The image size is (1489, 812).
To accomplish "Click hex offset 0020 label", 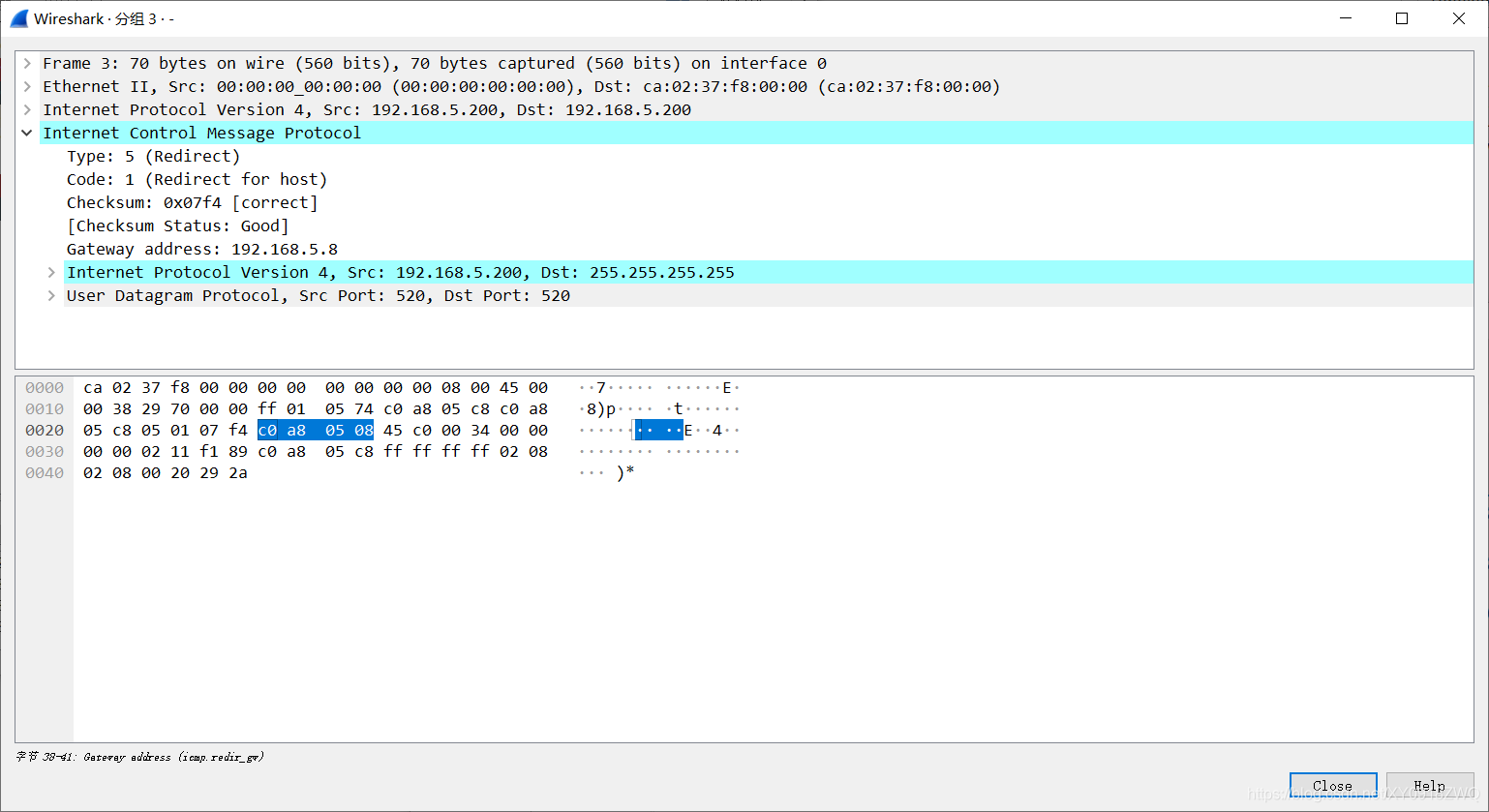I will 45,430.
